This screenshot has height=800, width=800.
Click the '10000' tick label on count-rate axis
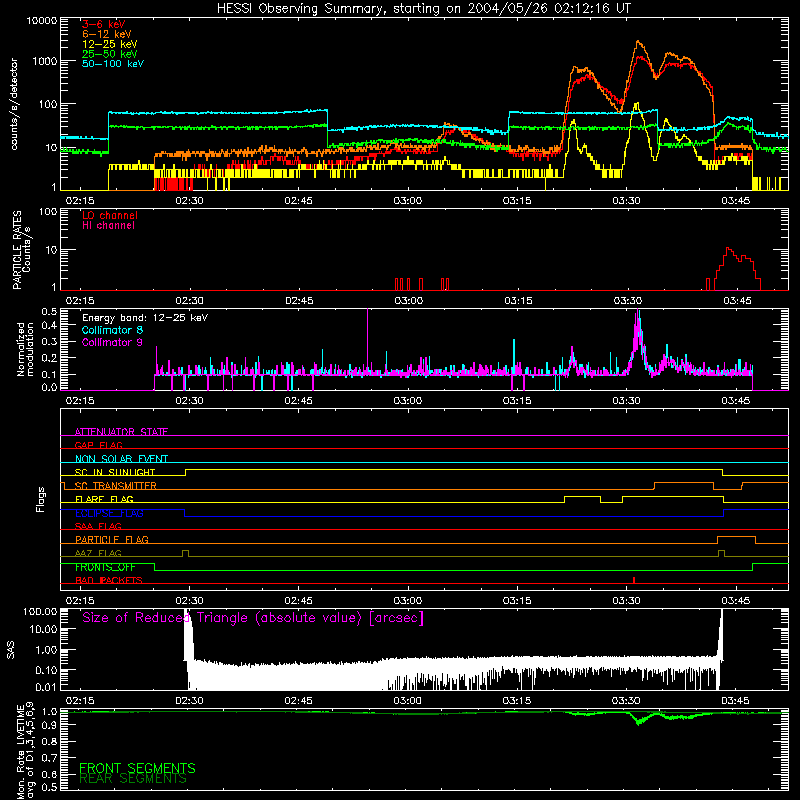click(x=42, y=21)
